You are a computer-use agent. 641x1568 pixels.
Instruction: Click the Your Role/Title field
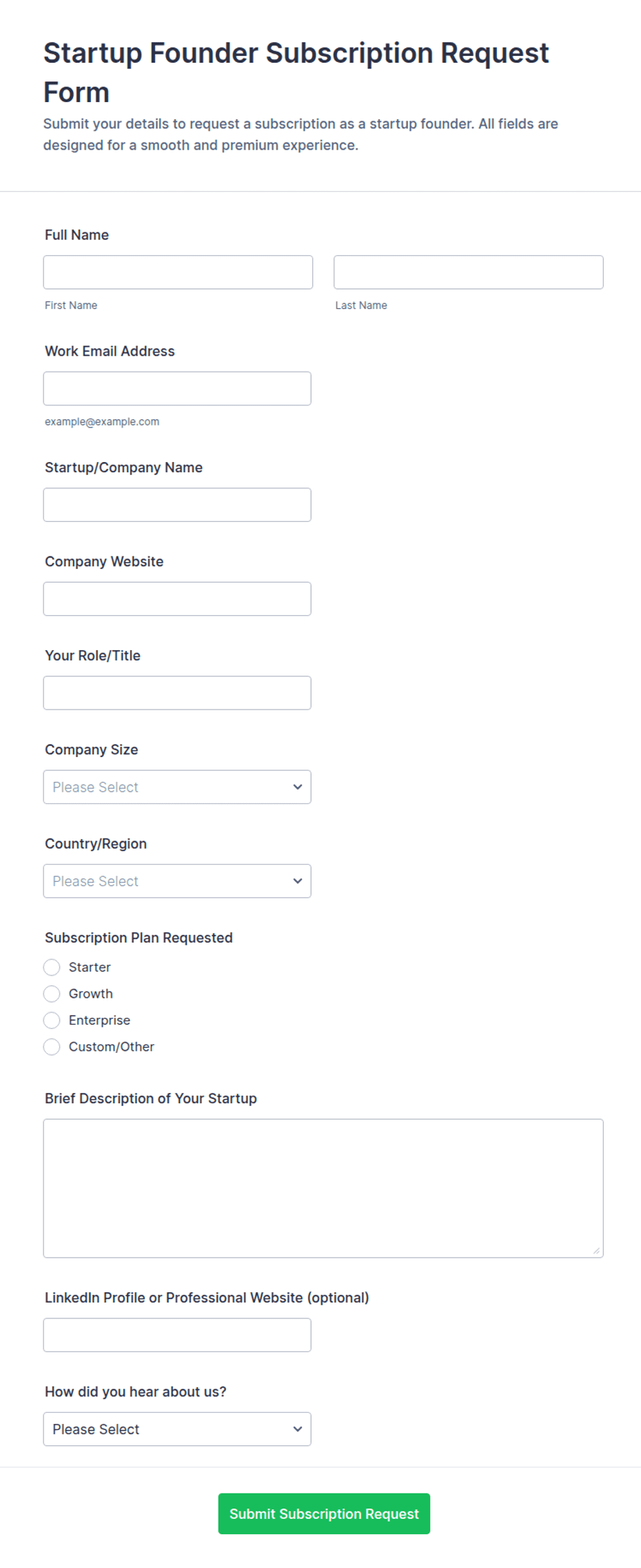pyautogui.click(x=177, y=693)
